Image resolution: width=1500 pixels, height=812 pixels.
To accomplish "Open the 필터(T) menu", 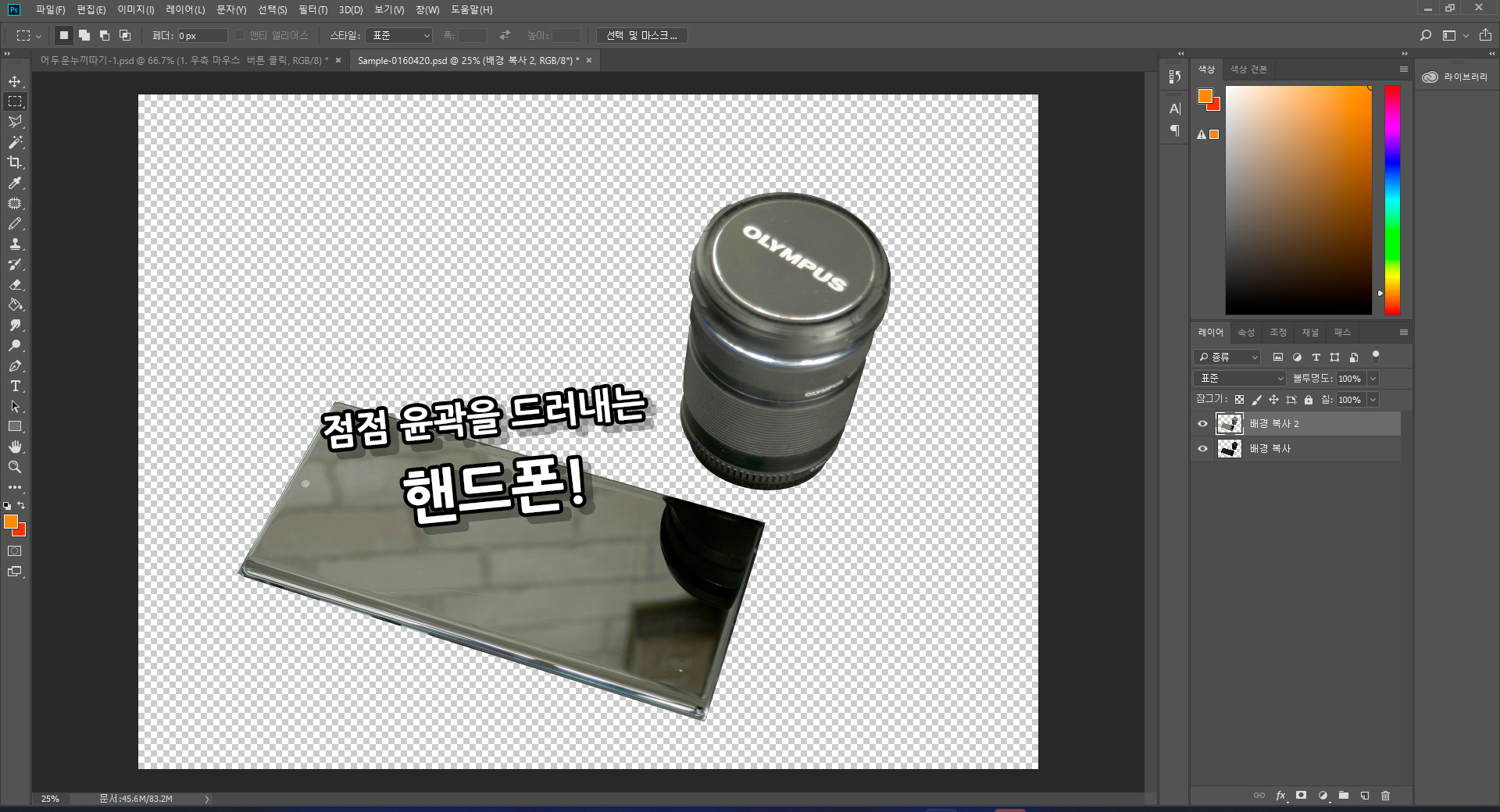I will (x=312, y=9).
